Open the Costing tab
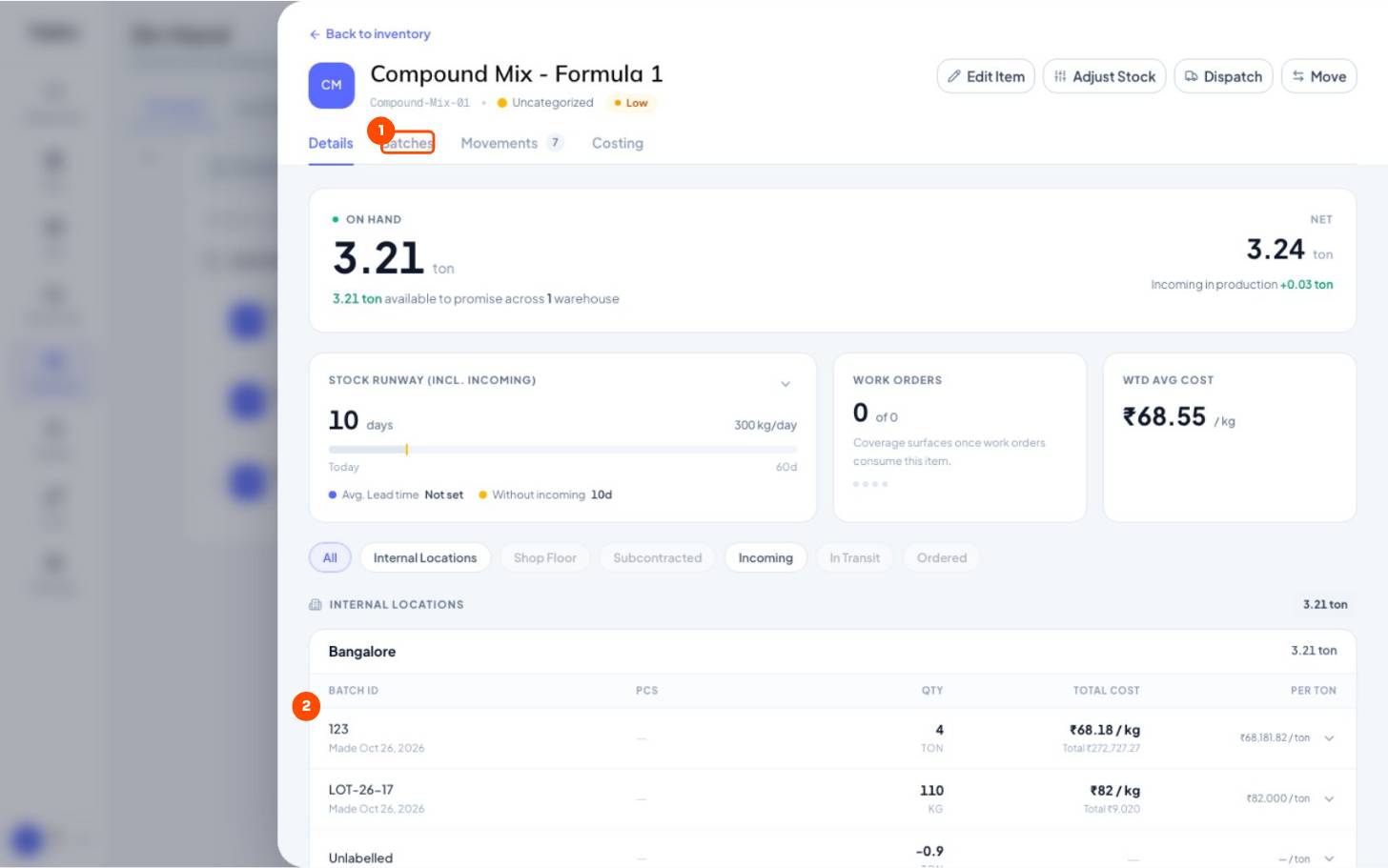 click(x=618, y=143)
